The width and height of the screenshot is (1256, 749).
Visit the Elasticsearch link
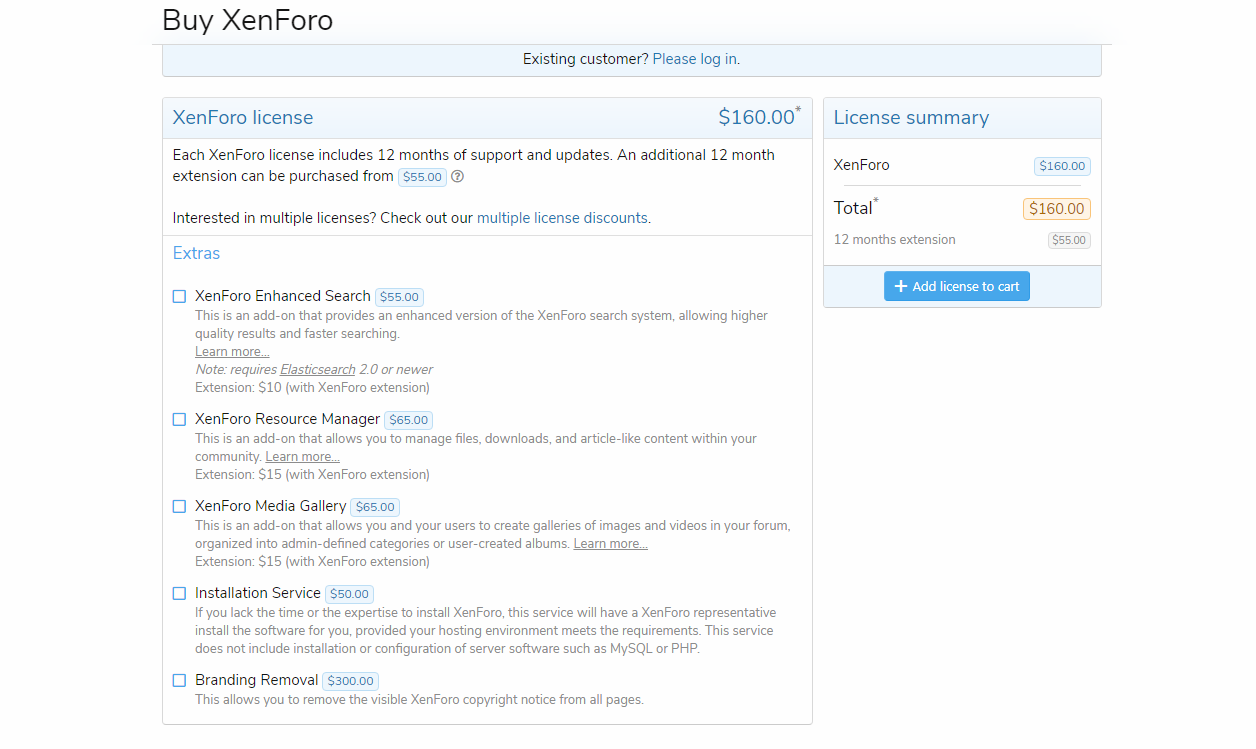tap(317, 370)
